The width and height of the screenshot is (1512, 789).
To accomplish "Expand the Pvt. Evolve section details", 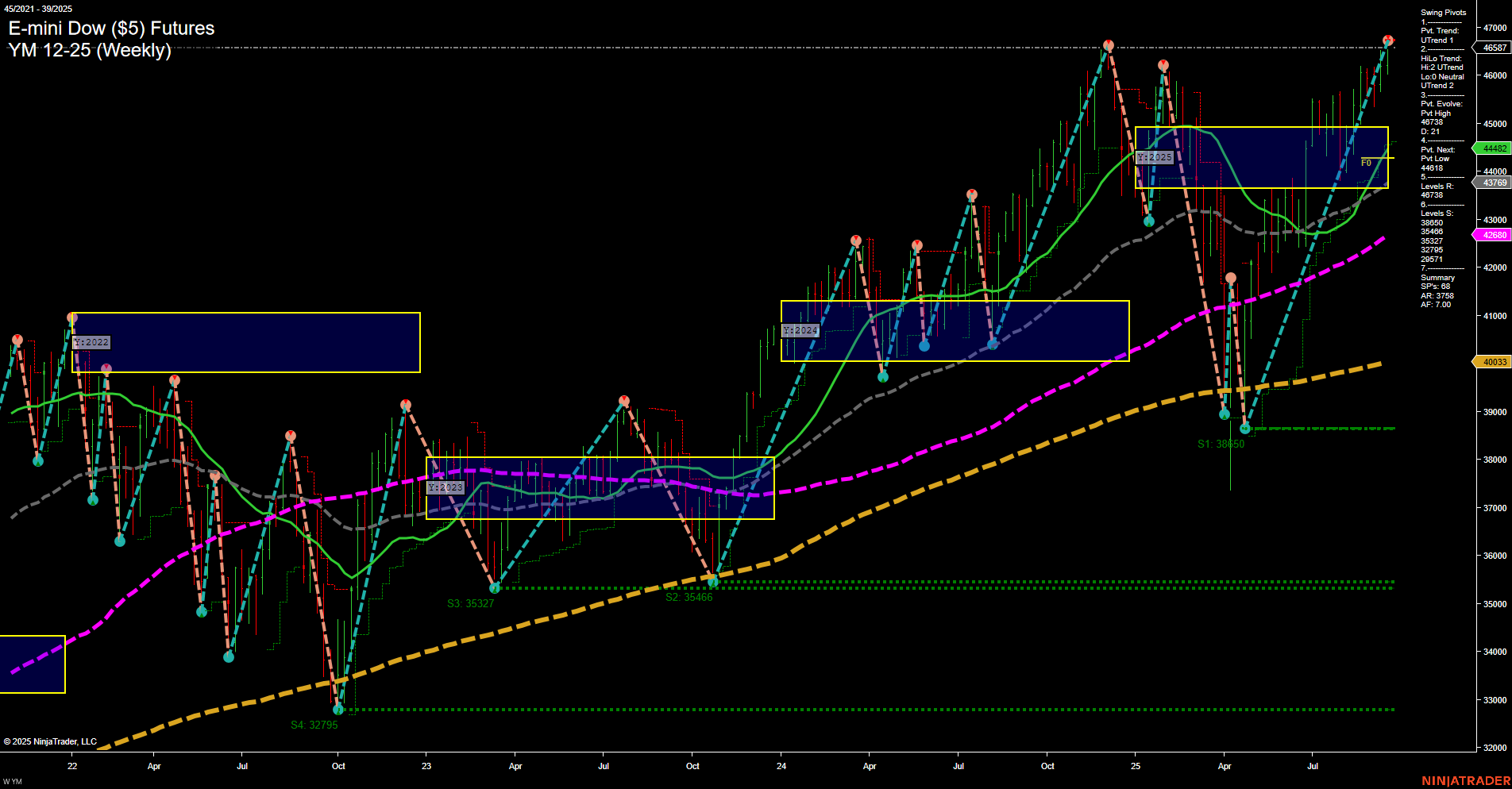I will (1441, 103).
